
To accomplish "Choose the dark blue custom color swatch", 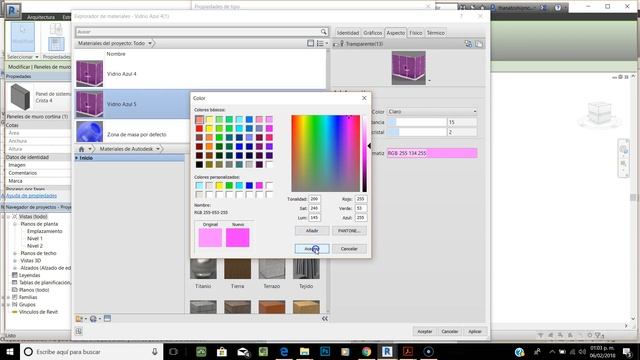I will pos(249,186).
